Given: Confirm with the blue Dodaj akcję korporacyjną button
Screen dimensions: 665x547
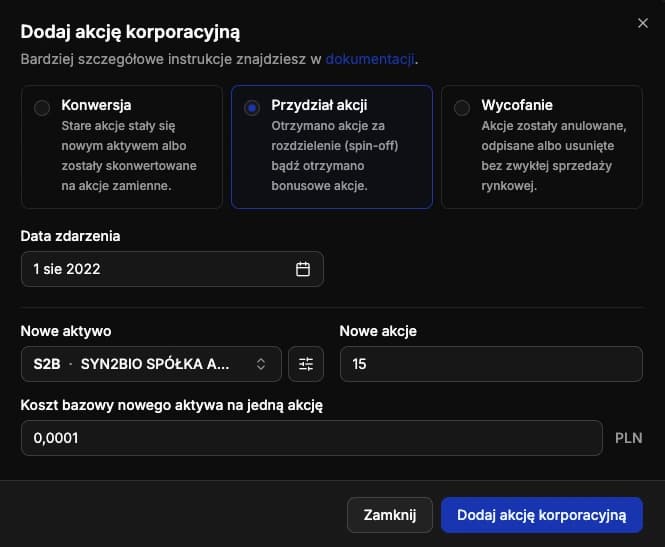Looking at the screenshot, I should pos(542,515).
